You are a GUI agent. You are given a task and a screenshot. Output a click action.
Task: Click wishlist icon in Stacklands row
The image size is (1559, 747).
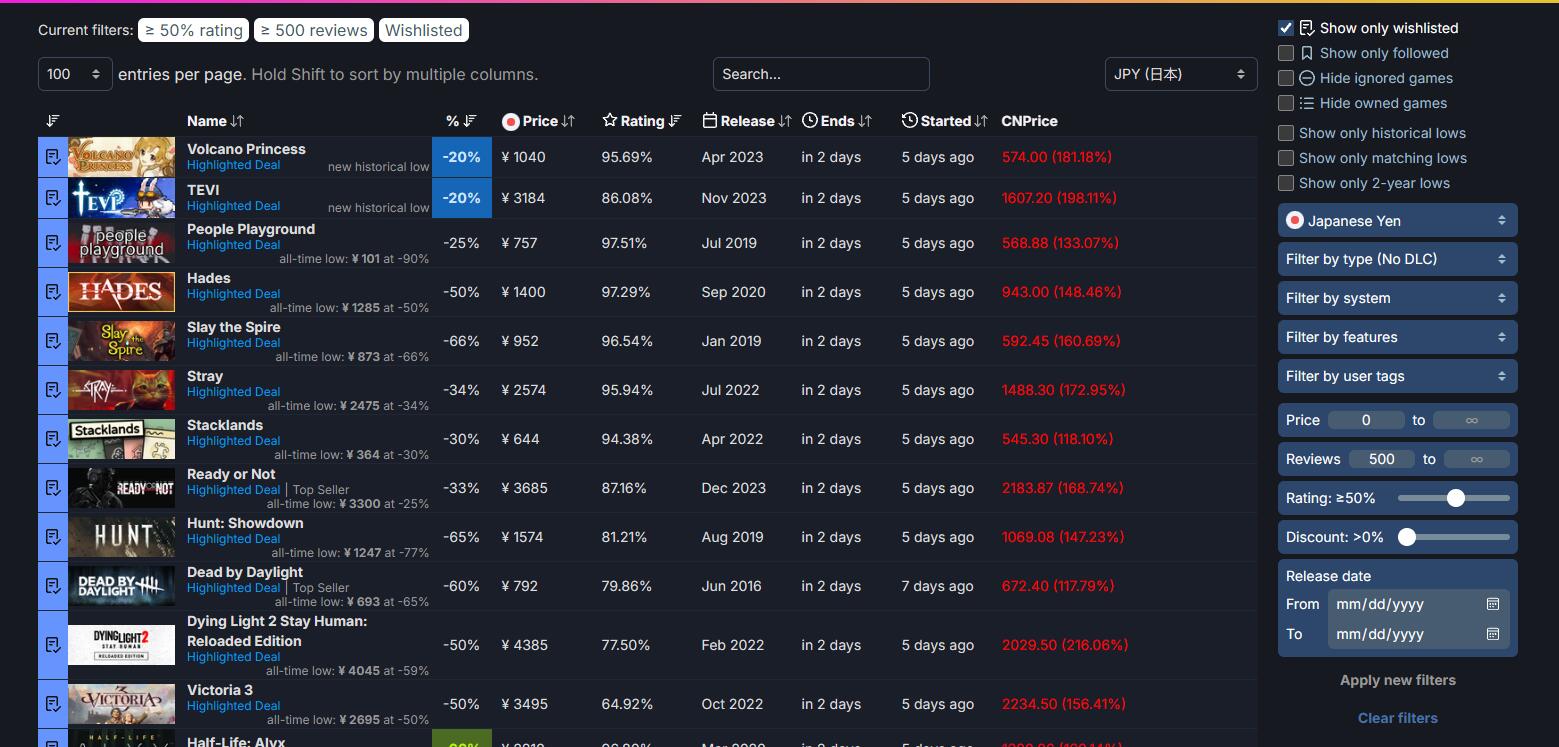click(x=52, y=439)
